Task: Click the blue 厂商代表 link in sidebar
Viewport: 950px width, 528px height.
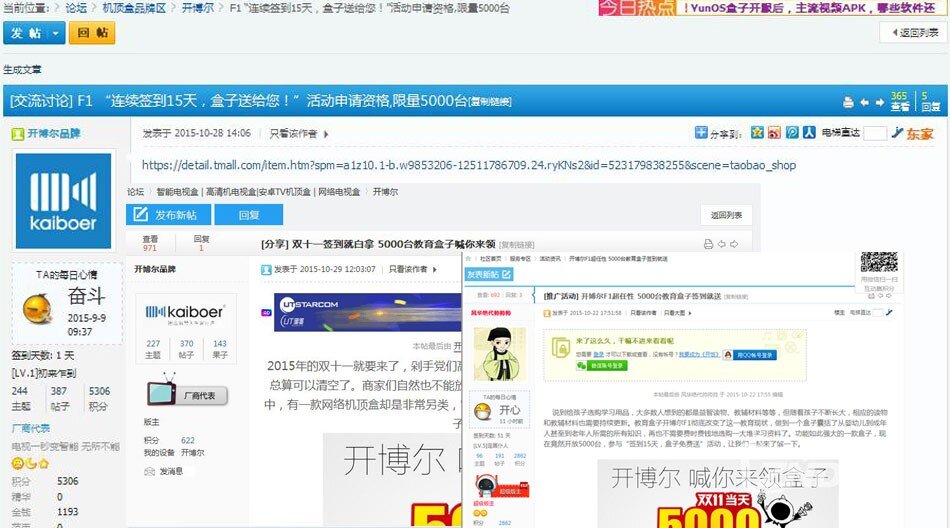Action: pos(31,429)
